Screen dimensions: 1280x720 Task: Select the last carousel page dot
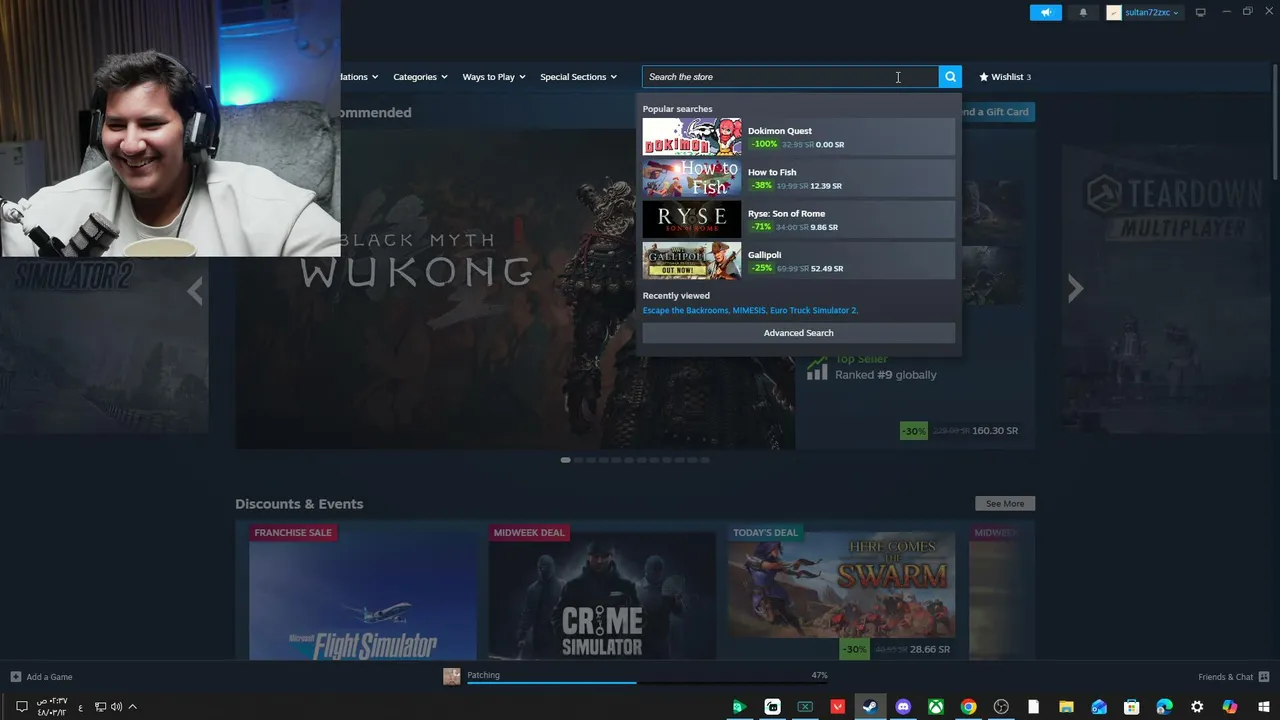[x=705, y=460]
